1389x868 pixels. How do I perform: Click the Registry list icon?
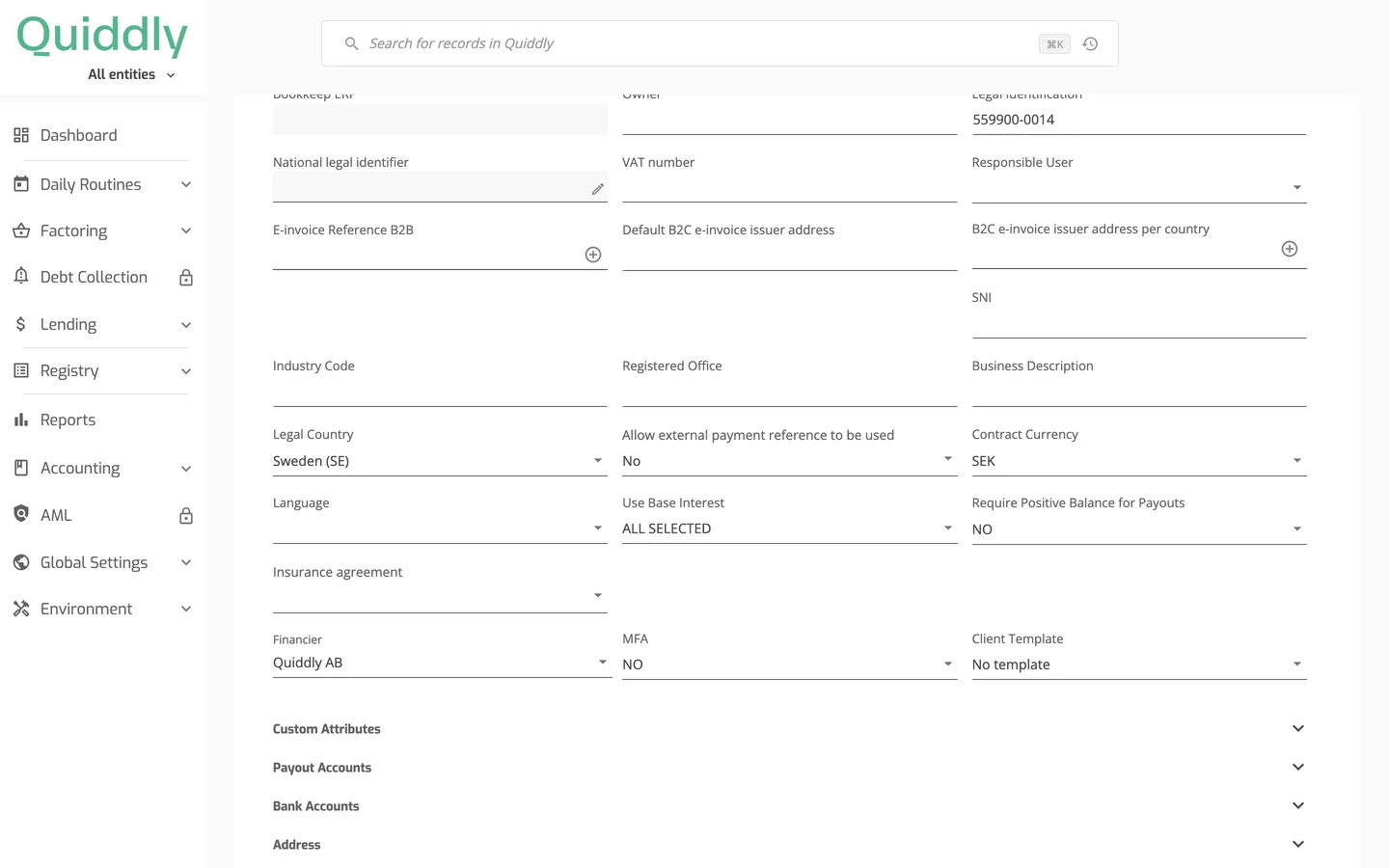(x=21, y=370)
